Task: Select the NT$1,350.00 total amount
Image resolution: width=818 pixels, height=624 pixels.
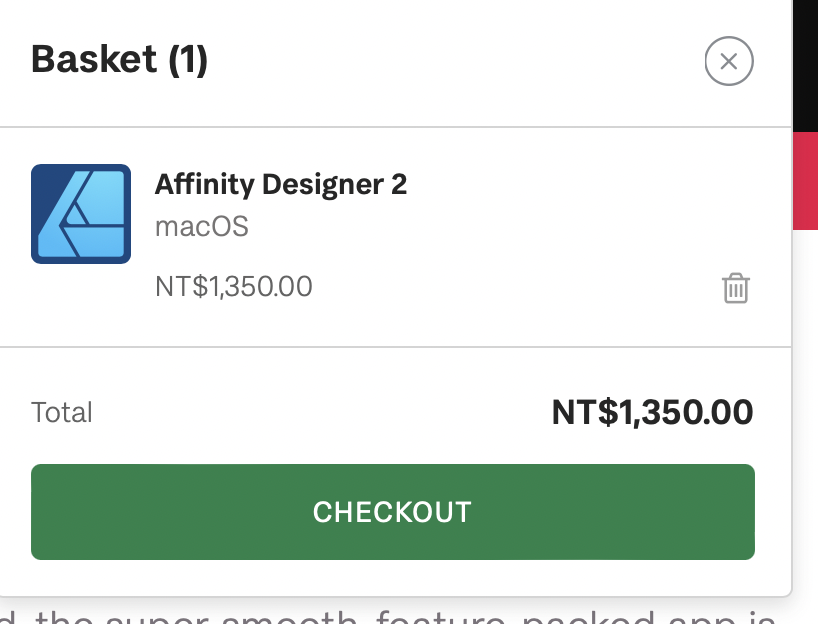Action: tap(652, 412)
